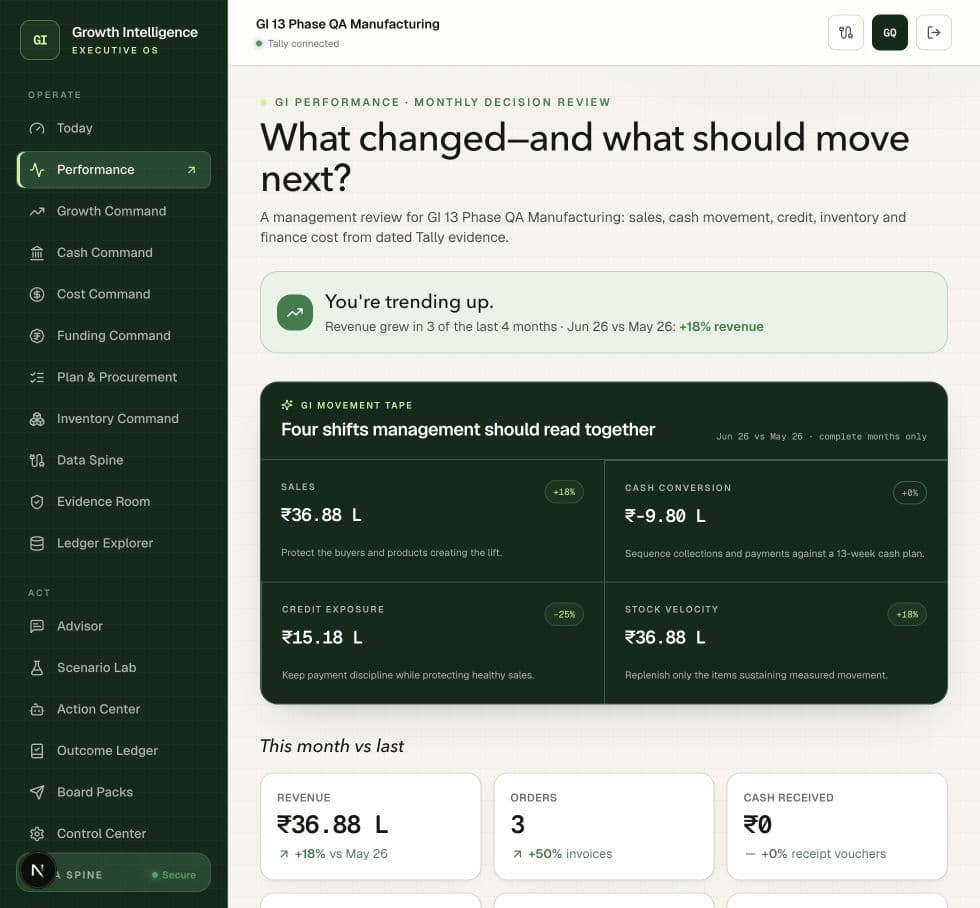This screenshot has width=980, height=908.
Task: Click the Action Center robot icon
Action: (37, 709)
